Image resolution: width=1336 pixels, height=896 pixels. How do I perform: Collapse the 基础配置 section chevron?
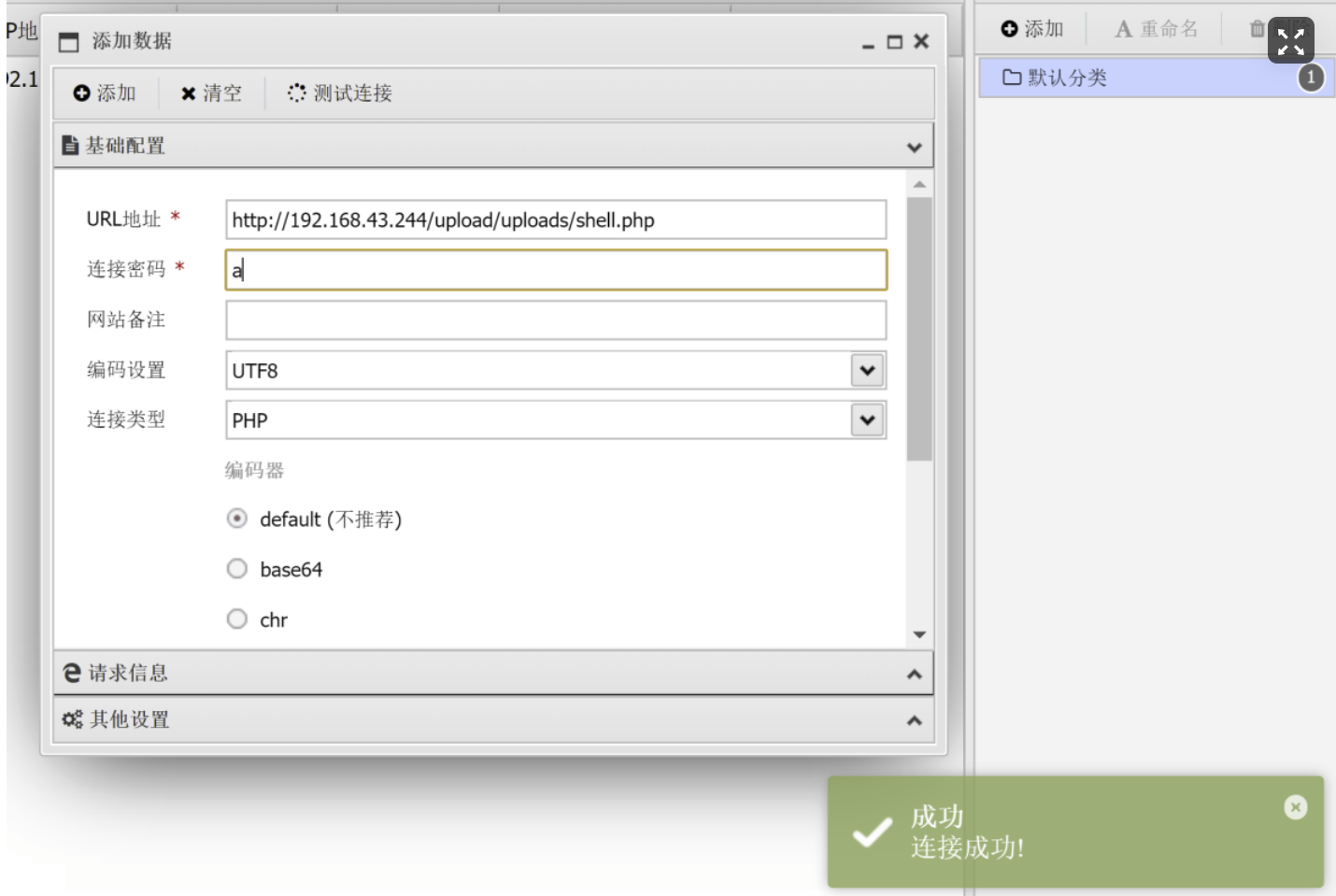[x=914, y=148]
